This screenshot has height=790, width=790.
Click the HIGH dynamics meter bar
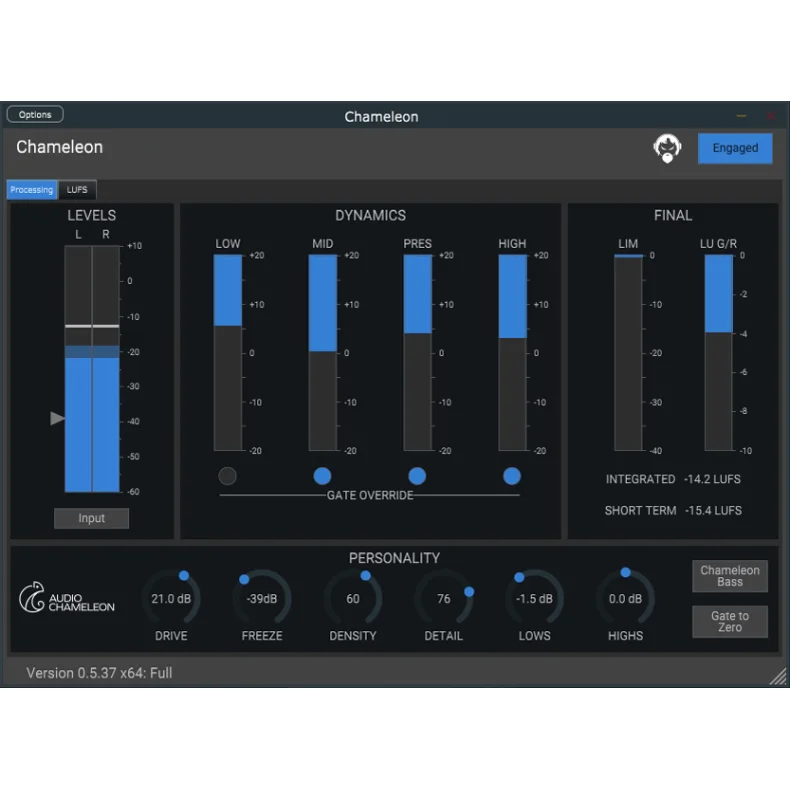click(x=512, y=352)
